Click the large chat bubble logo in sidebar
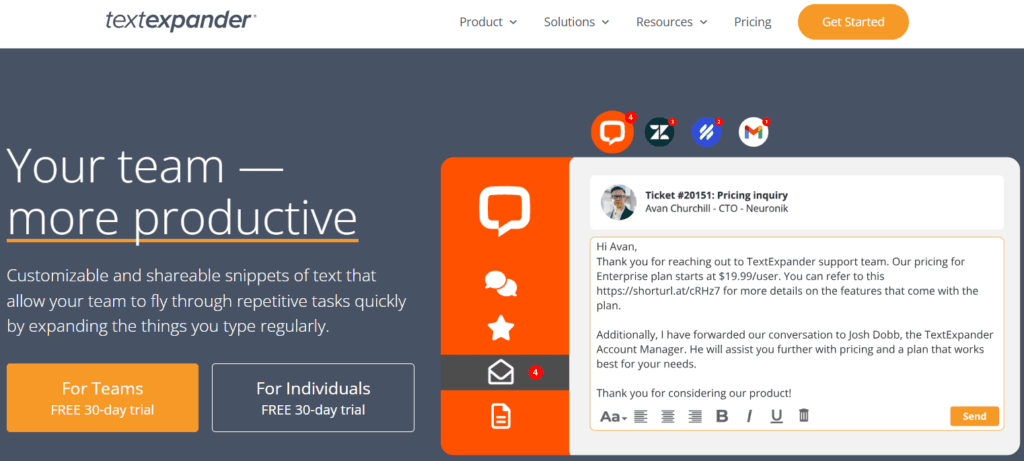Viewport: 1024px width, 461px height. pos(504,212)
